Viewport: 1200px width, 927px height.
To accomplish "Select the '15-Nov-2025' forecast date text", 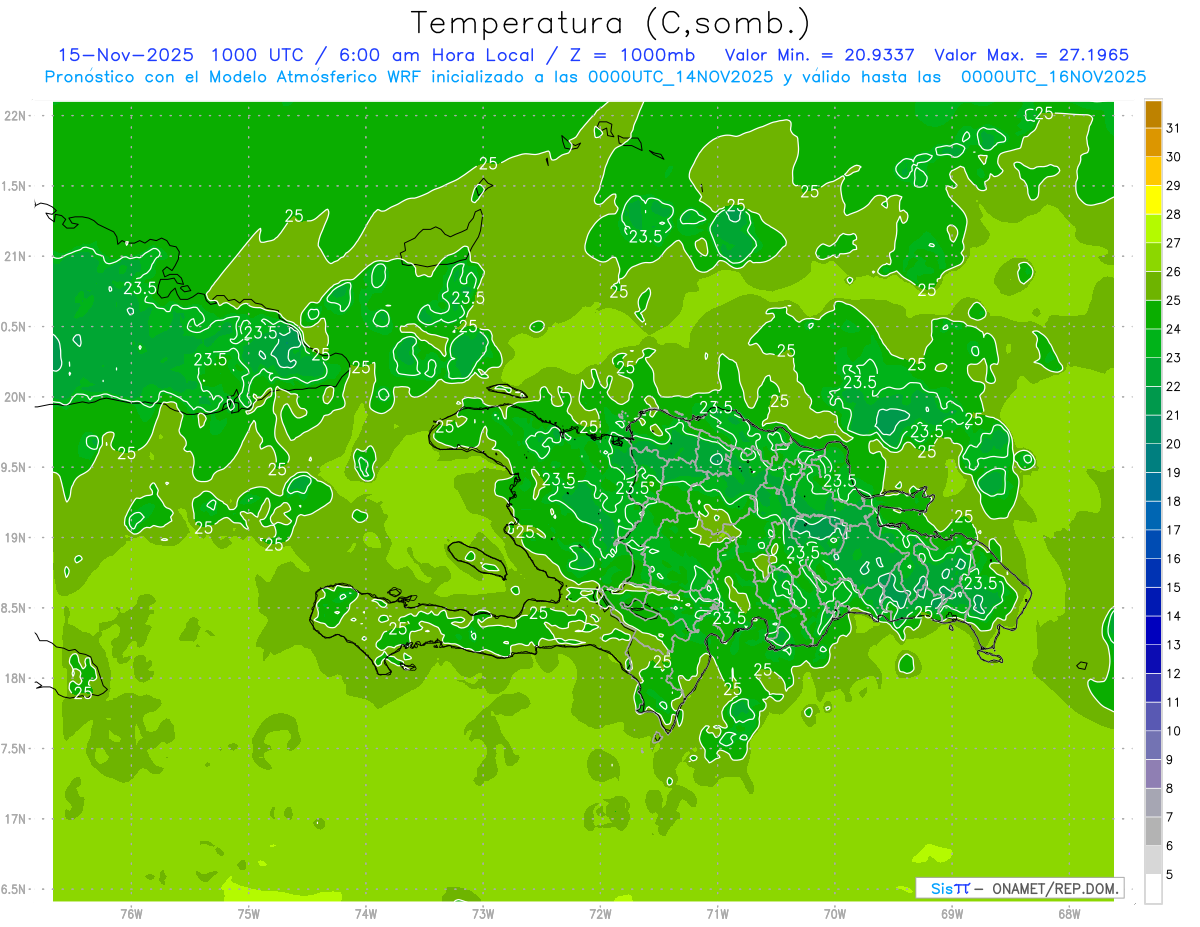I will [x=126, y=55].
